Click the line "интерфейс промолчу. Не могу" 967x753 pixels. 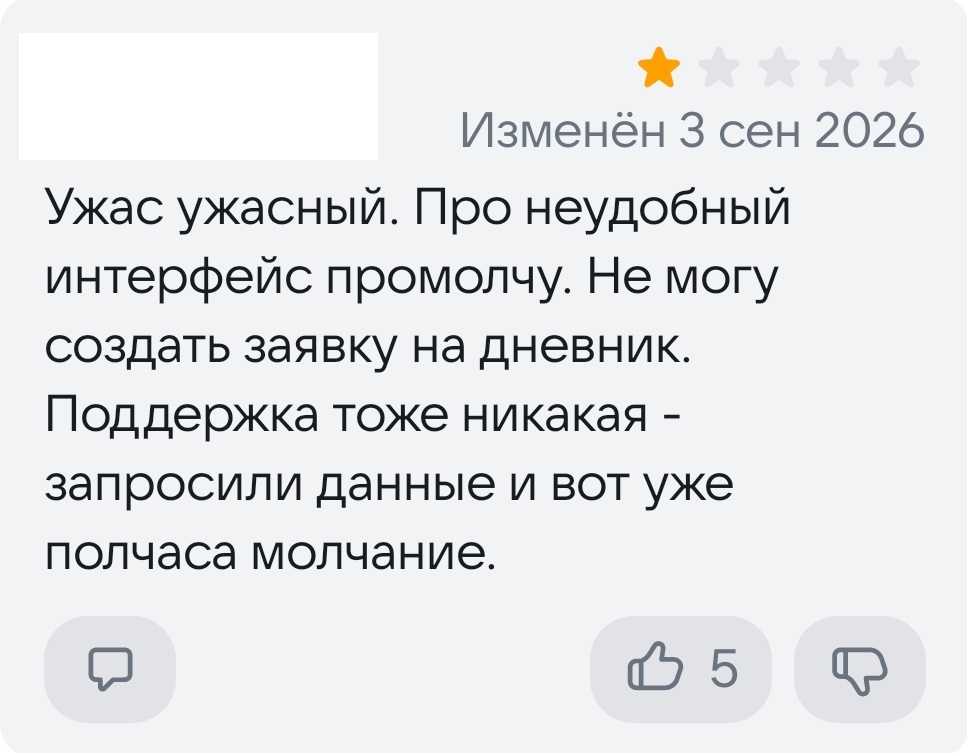pos(411,279)
